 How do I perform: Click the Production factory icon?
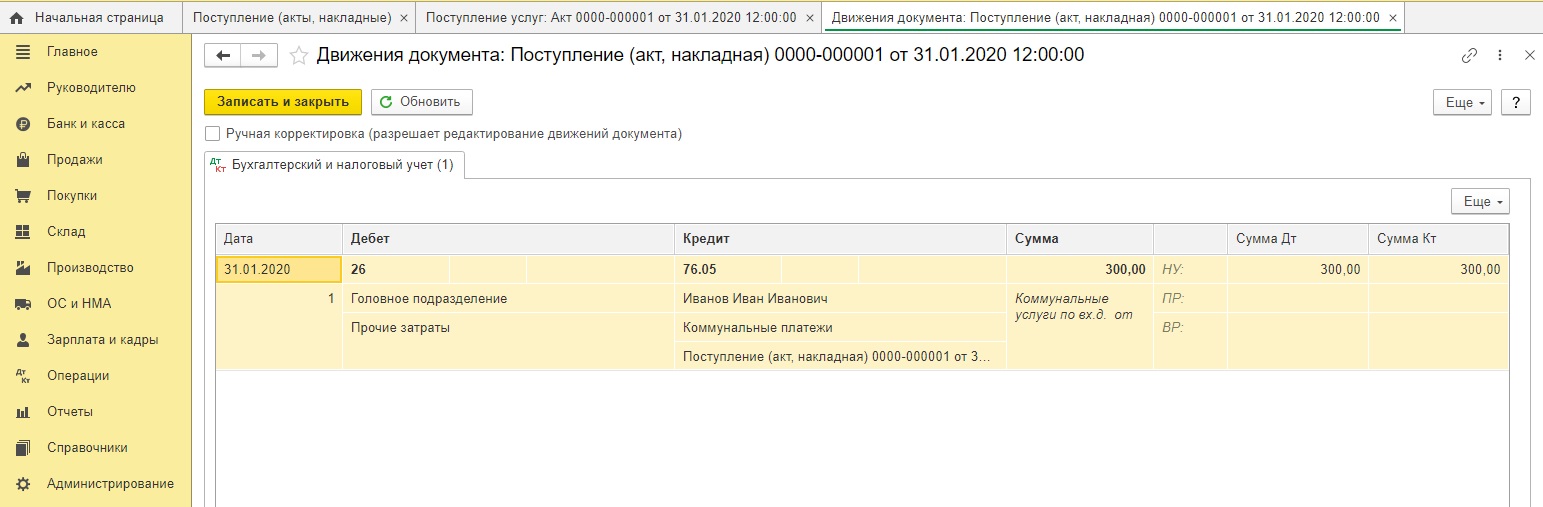[x=23, y=268]
